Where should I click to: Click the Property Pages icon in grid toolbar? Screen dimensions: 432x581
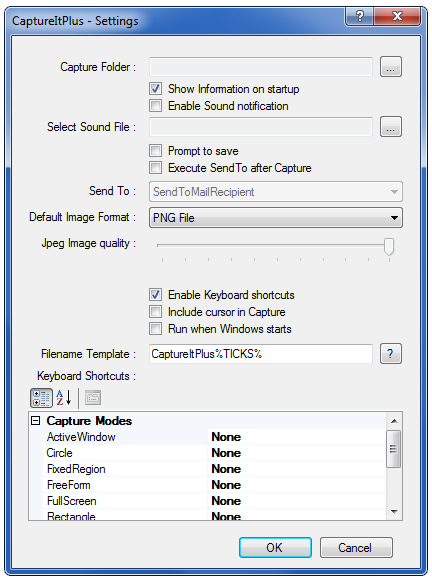coord(93,398)
